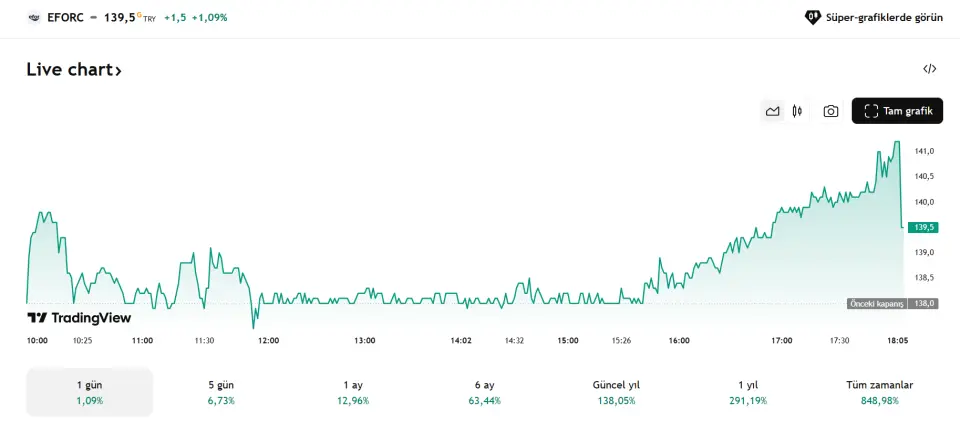This screenshot has height=421, width=960.
Task: Switch to candlestick chart style
Action: click(x=797, y=111)
